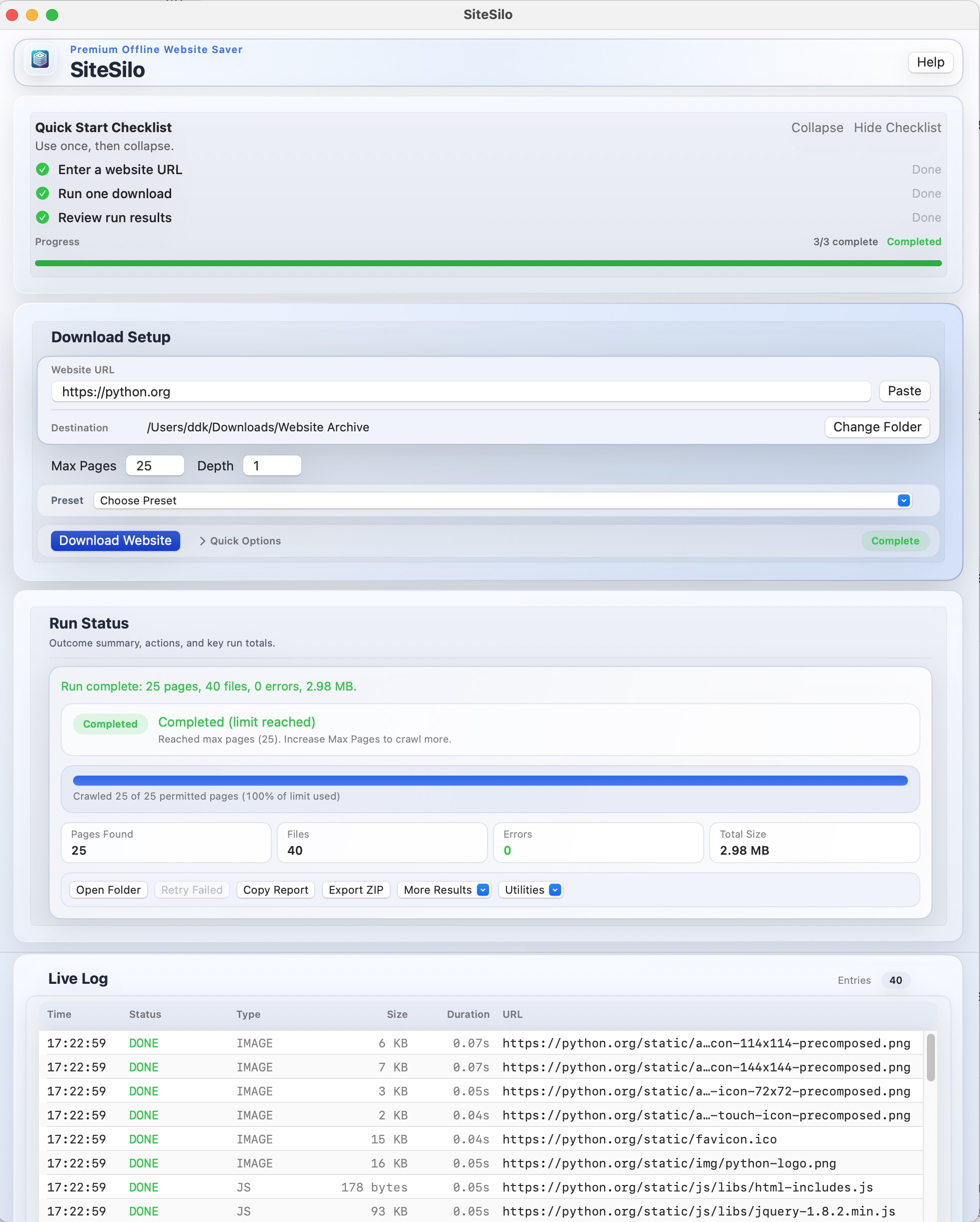980x1222 pixels.
Task: Paste a URL with the Paste button
Action: point(904,390)
